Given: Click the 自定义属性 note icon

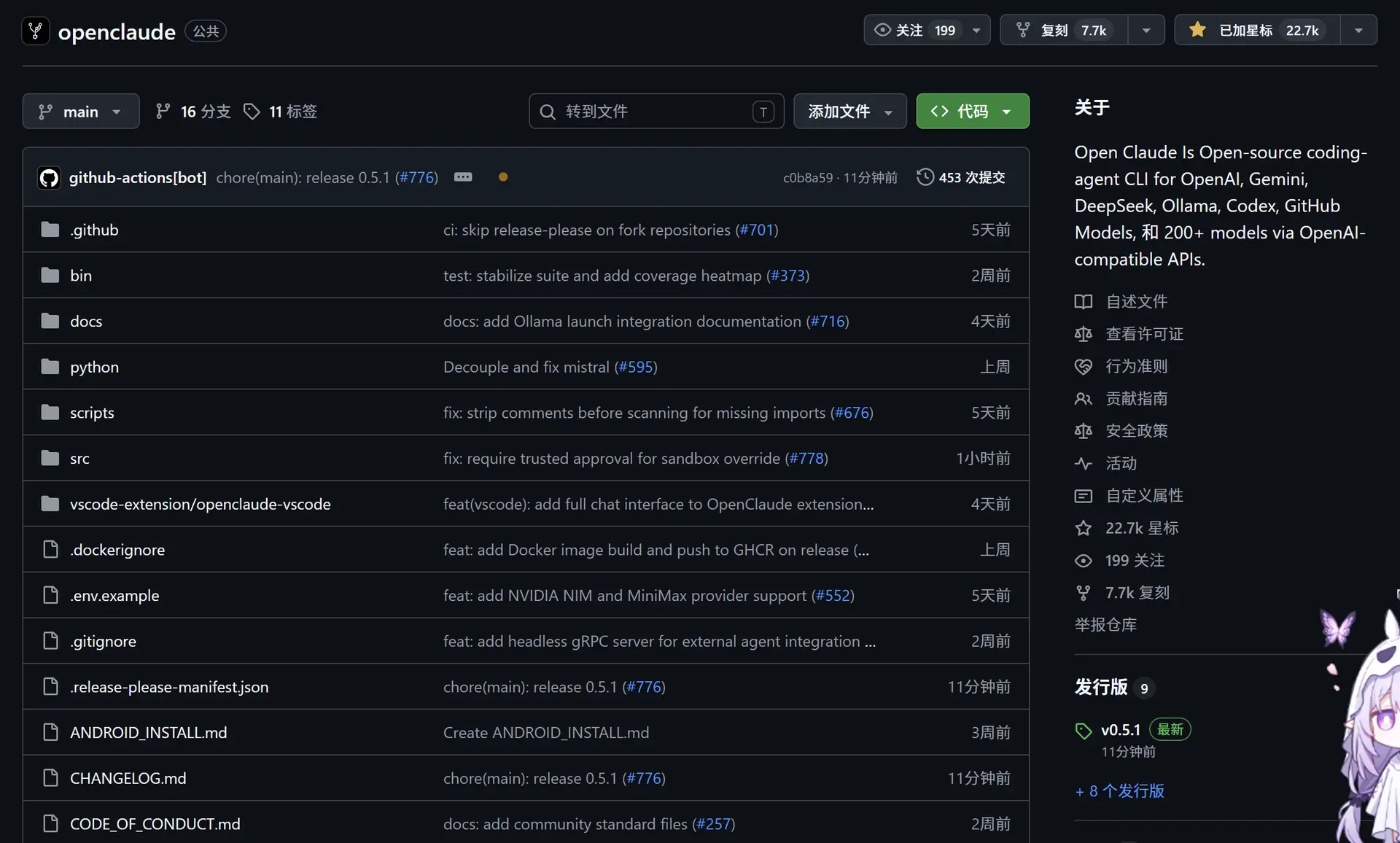Looking at the screenshot, I should (x=1084, y=496).
